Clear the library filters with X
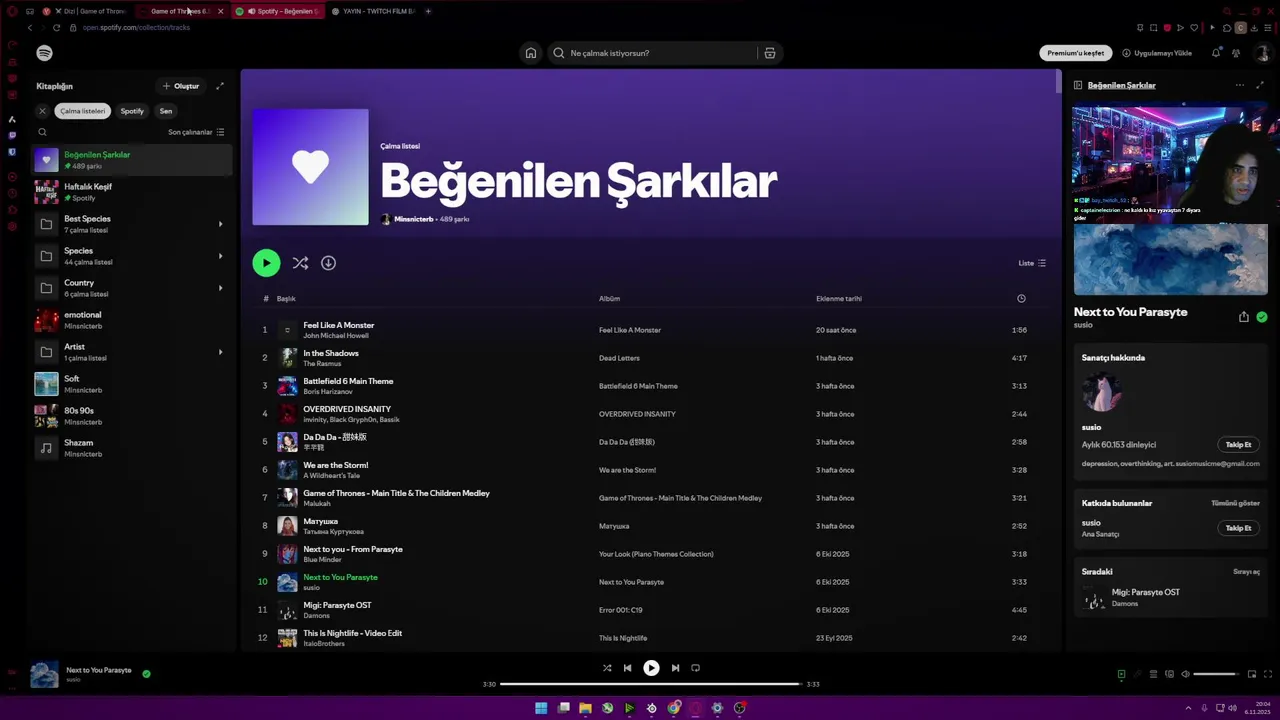The image size is (1280, 720). [42, 111]
